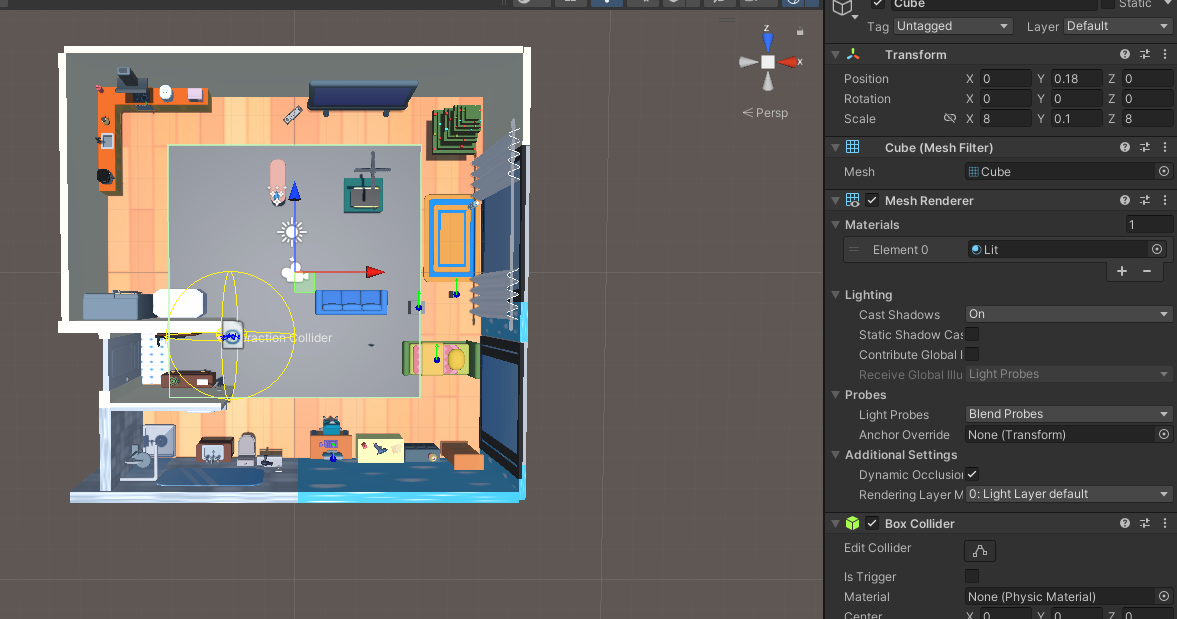This screenshot has height=619, width=1177.
Task: Click the directional light sun gizmo in scene
Action: [291, 232]
